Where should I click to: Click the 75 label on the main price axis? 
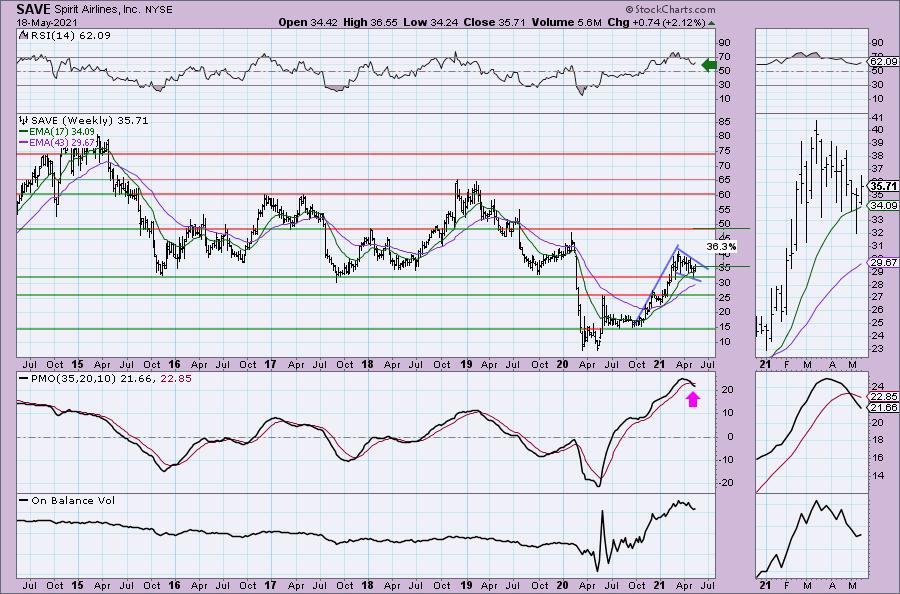724,151
